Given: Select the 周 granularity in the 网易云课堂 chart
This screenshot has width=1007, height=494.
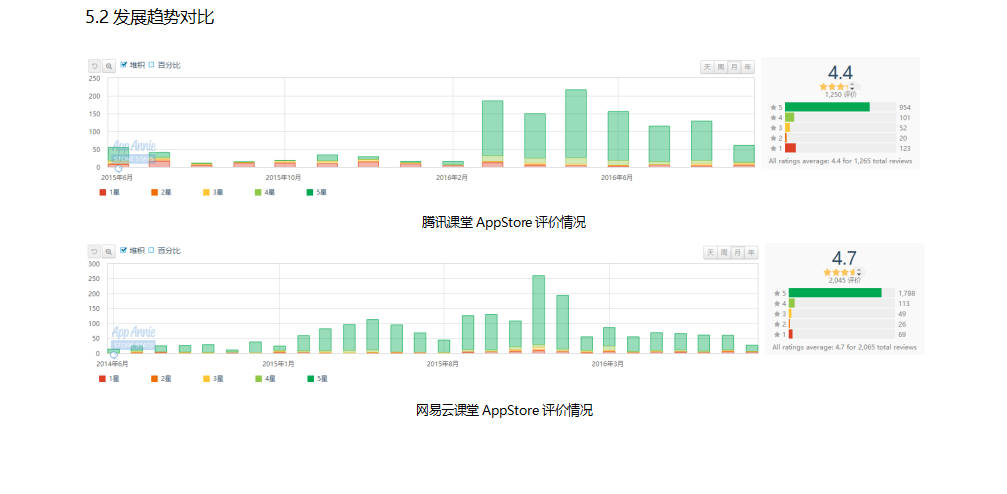Looking at the screenshot, I should point(724,252).
